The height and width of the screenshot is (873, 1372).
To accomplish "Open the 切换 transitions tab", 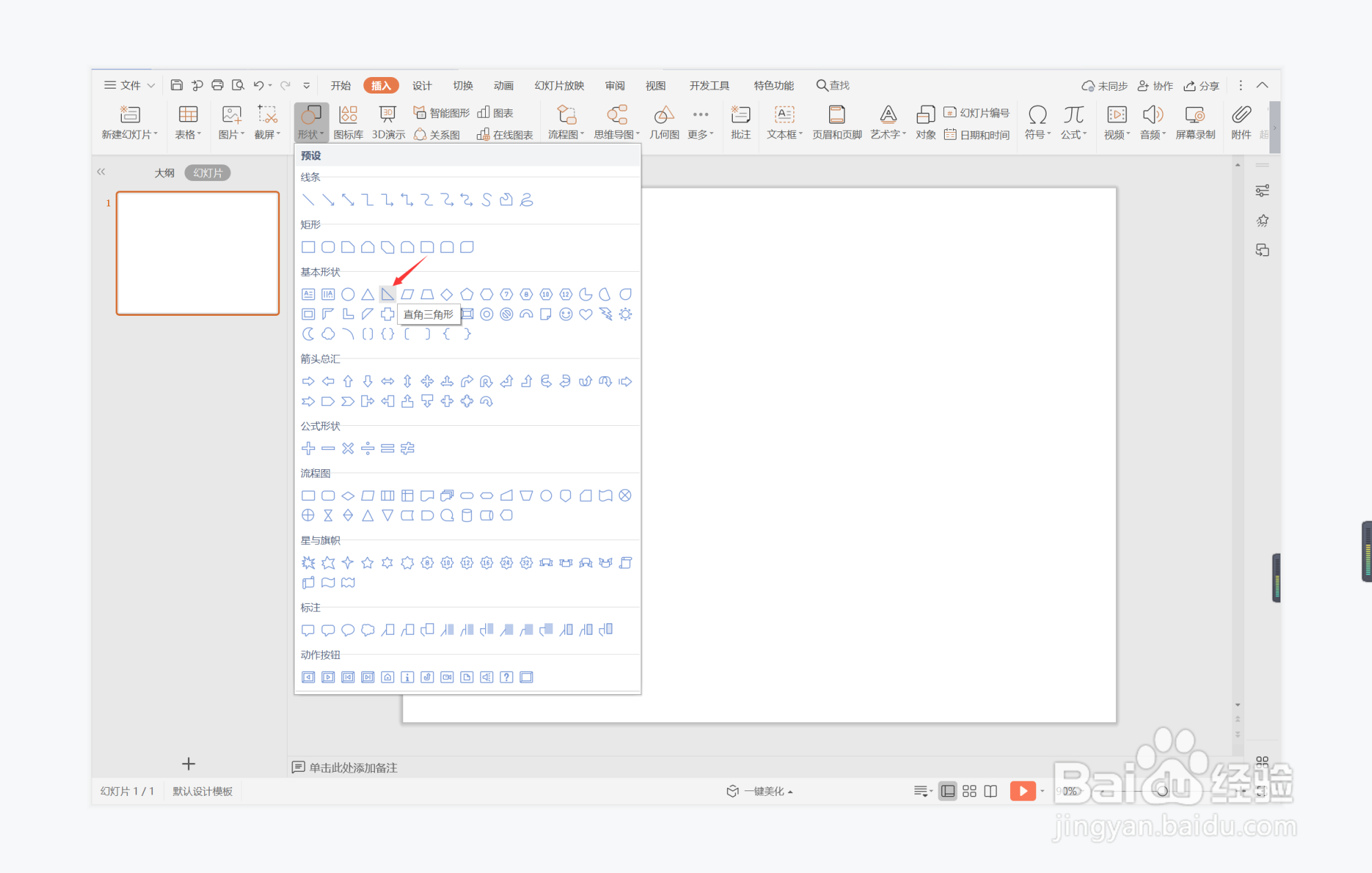I will coord(463,85).
